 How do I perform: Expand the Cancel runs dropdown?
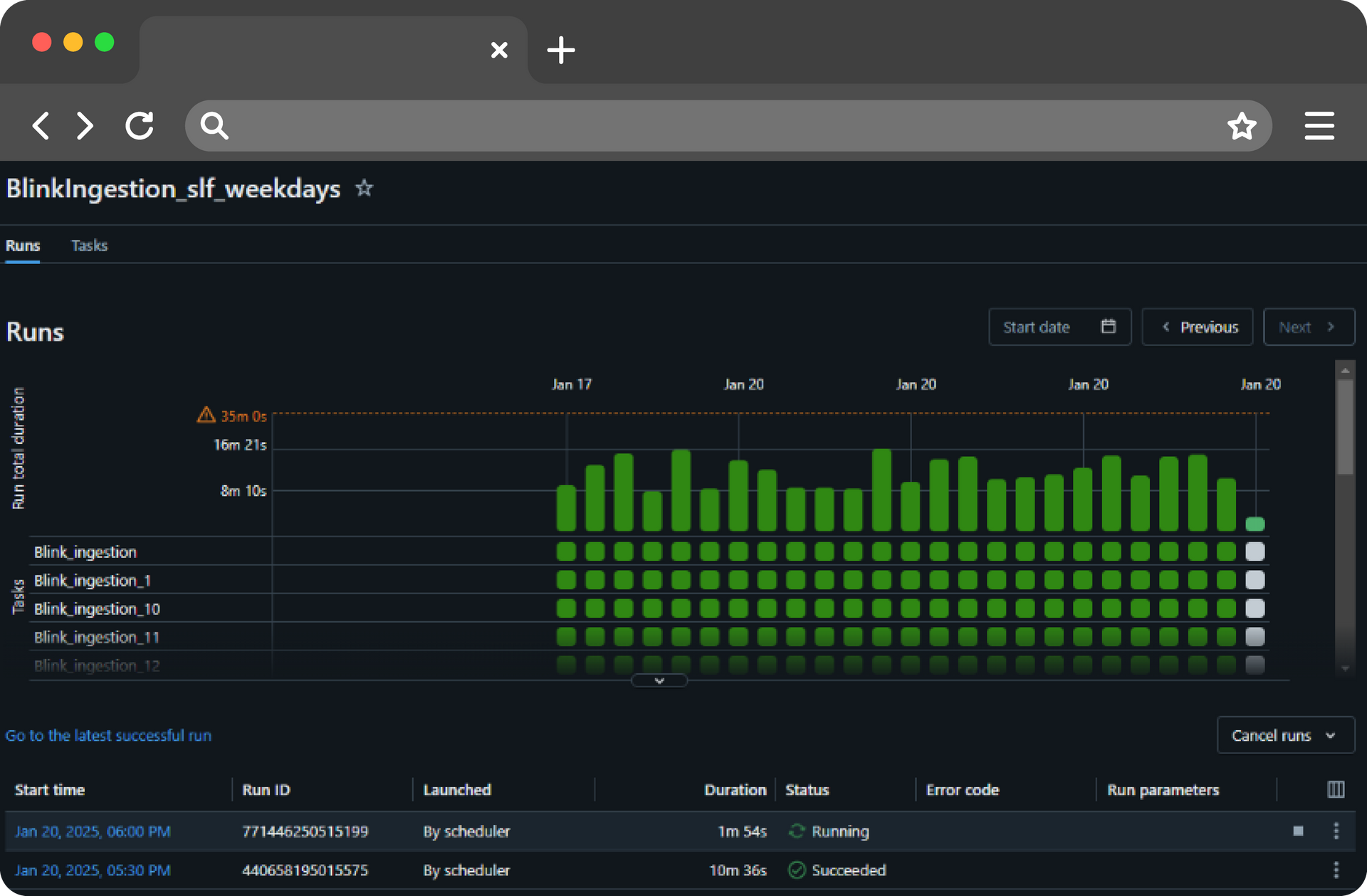tap(1284, 735)
